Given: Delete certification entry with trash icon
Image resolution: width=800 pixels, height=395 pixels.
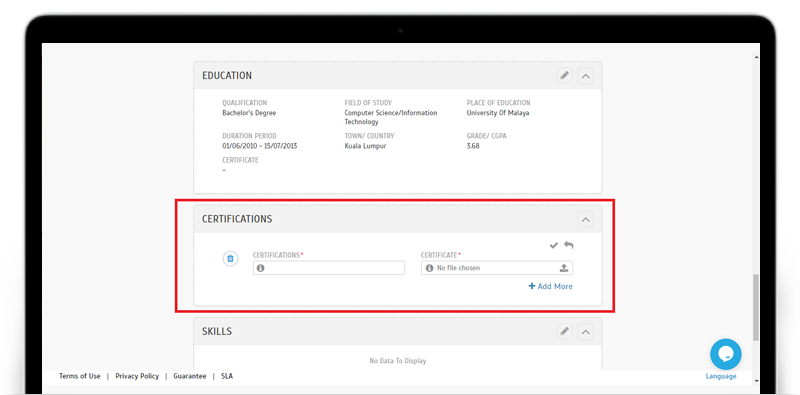Looking at the screenshot, I should tap(230, 259).
